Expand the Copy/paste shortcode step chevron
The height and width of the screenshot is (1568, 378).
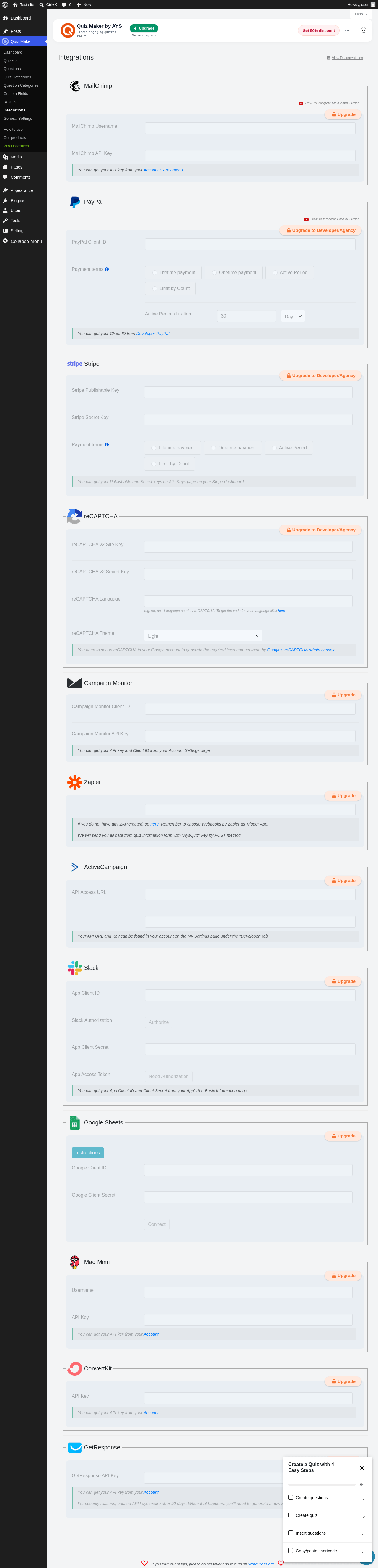363,1551
